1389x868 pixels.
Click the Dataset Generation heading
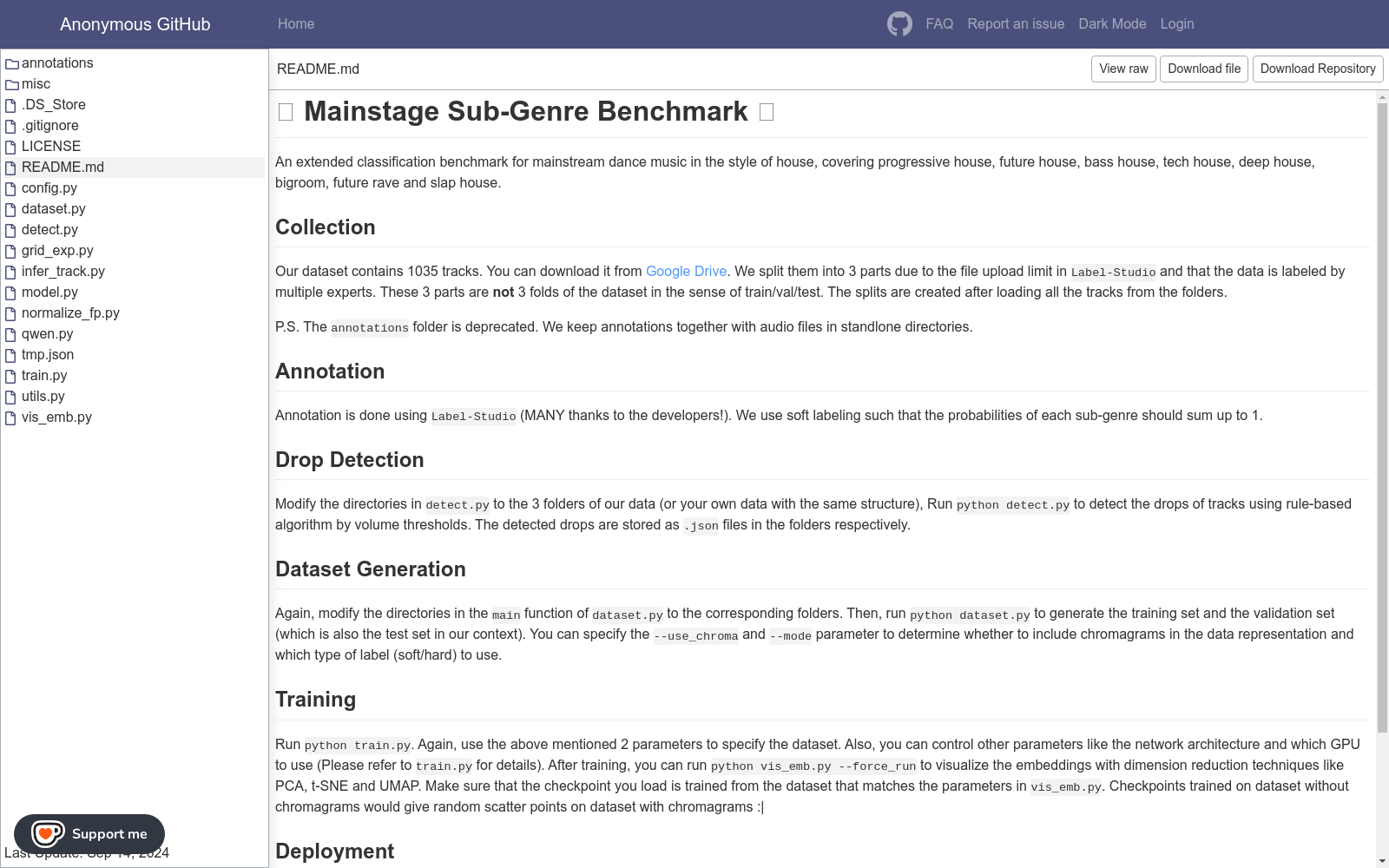(371, 569)
